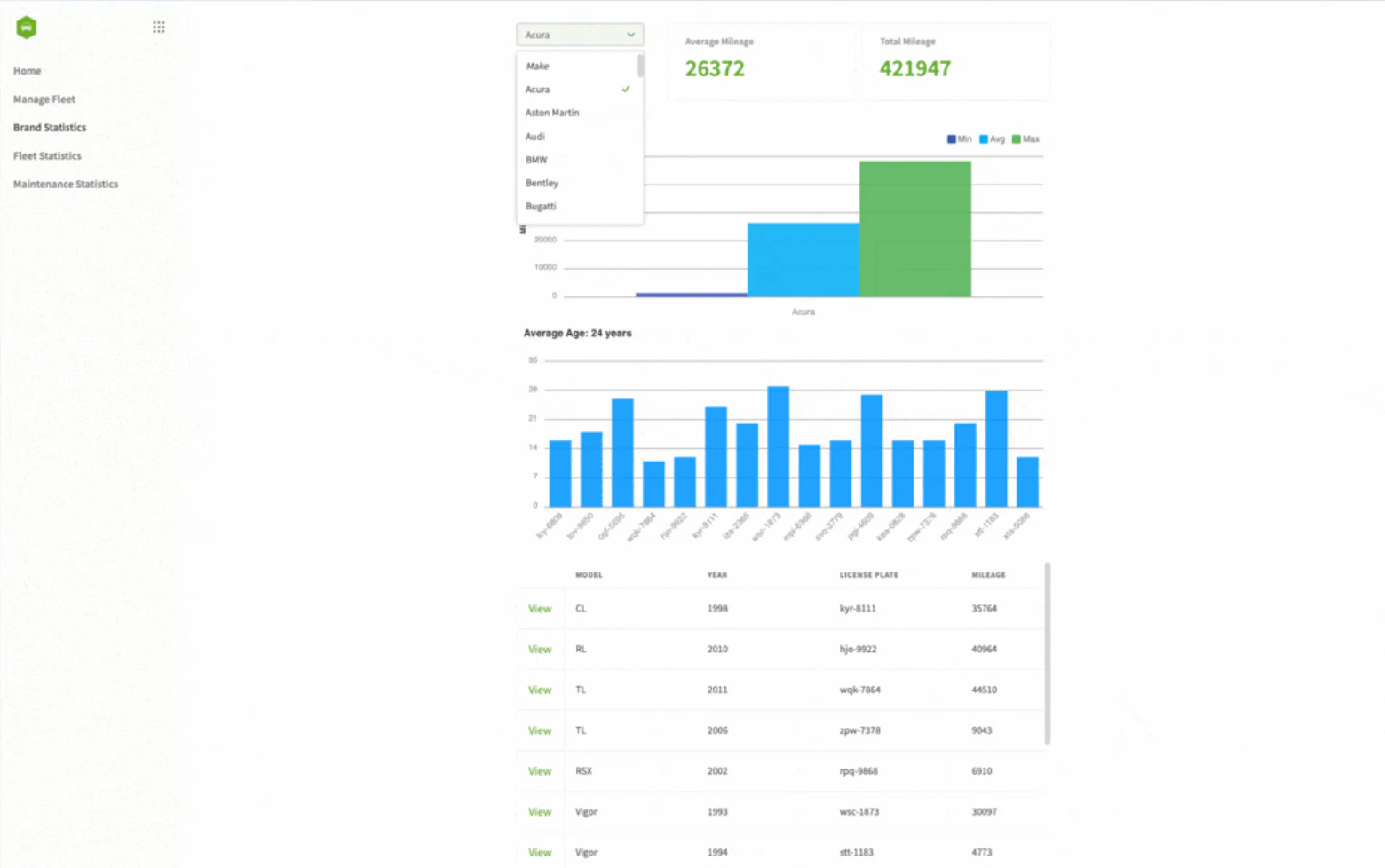1385x868 pixels.
Task: Open the grid apps menu icon
Action: pos(159,28)
